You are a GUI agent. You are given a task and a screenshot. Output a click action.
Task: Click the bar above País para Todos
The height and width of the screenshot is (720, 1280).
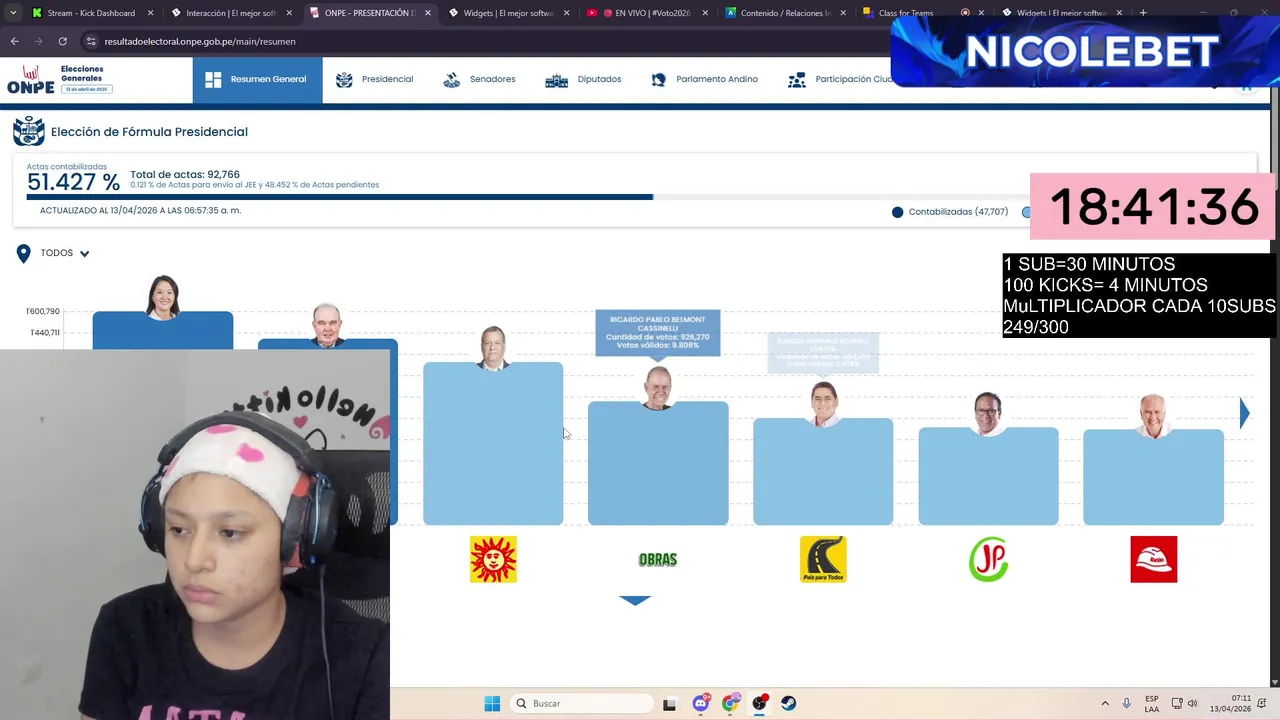click(823, 471)
